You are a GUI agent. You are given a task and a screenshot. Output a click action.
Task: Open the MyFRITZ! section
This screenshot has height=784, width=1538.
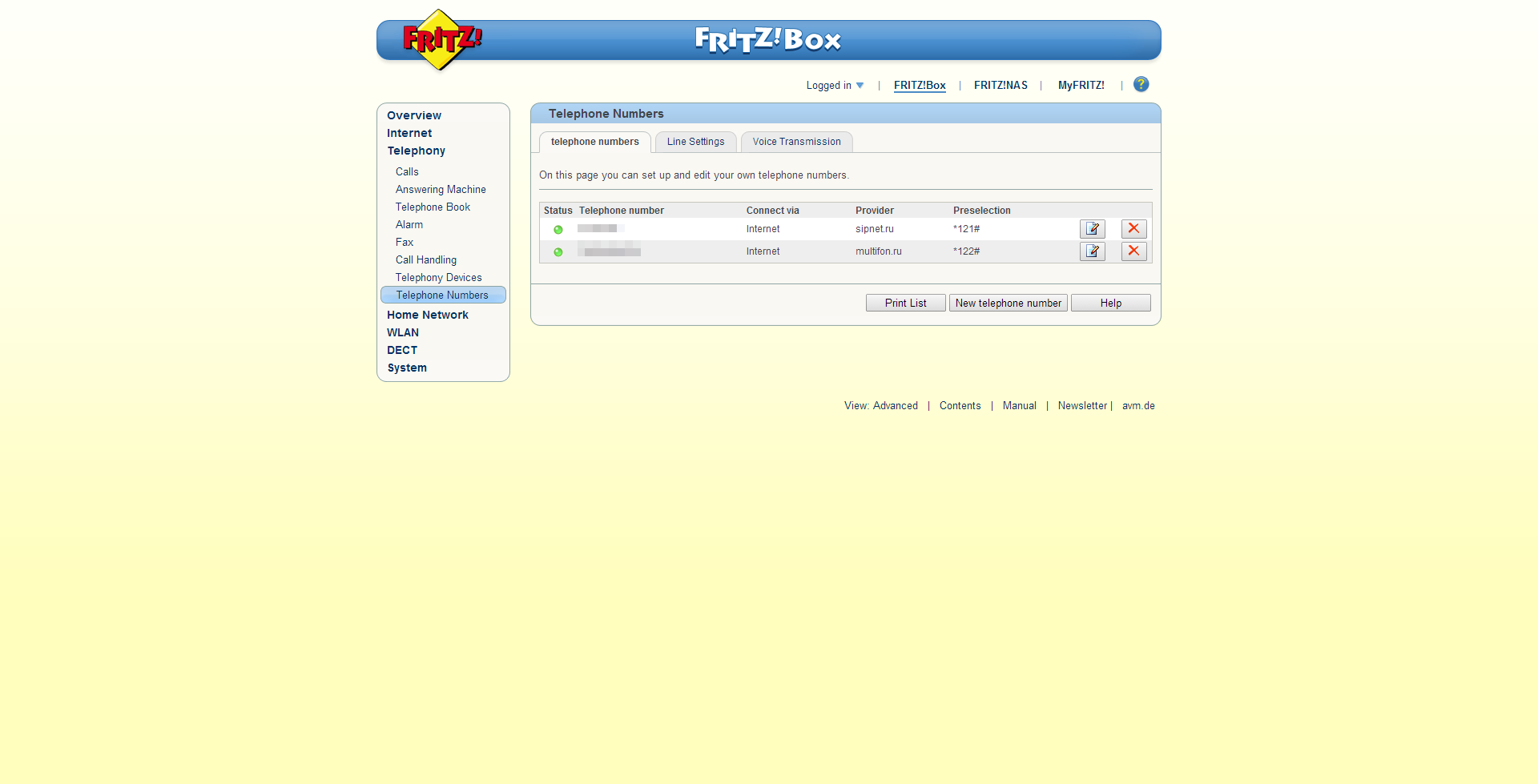1081,86
